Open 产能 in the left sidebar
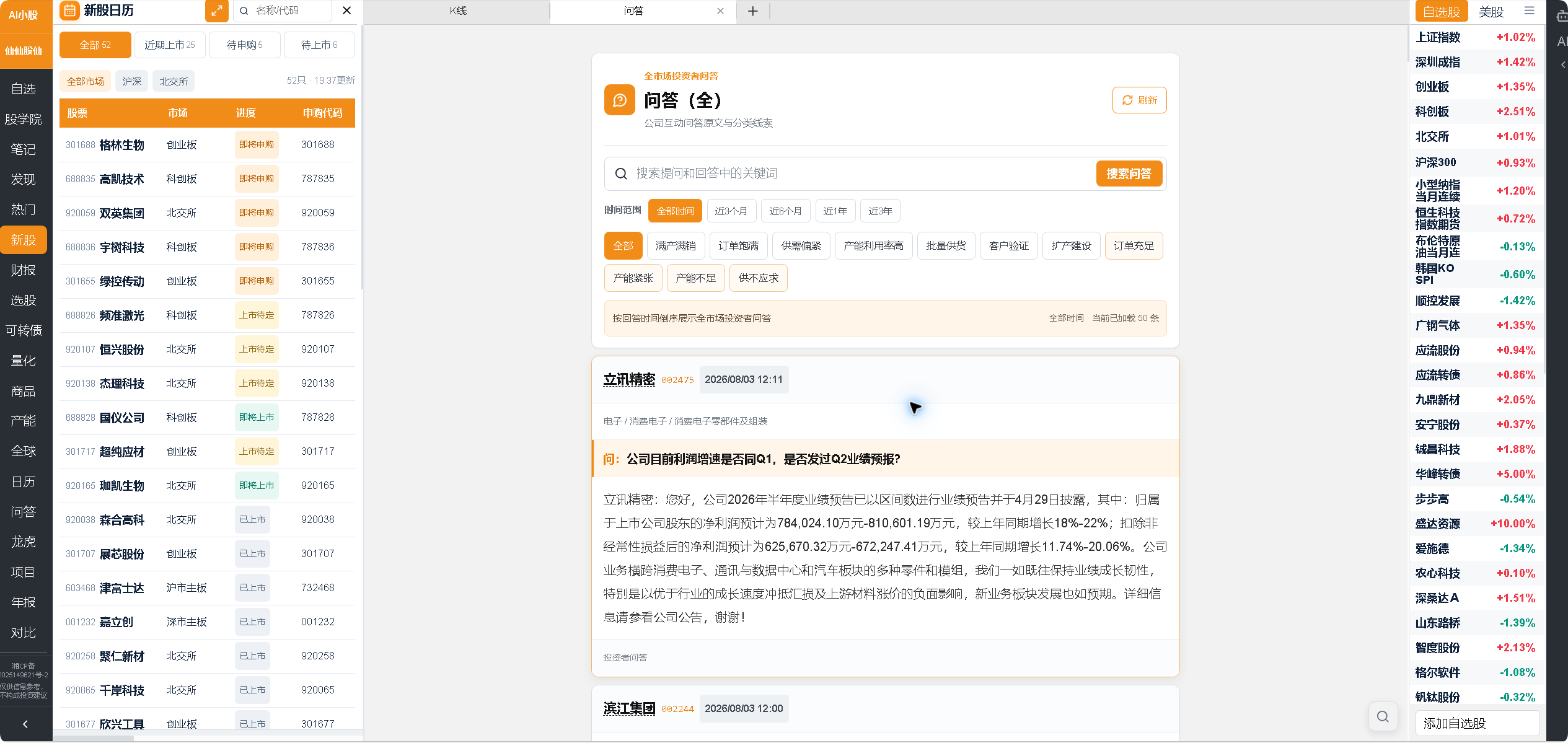 click(24, 421)
